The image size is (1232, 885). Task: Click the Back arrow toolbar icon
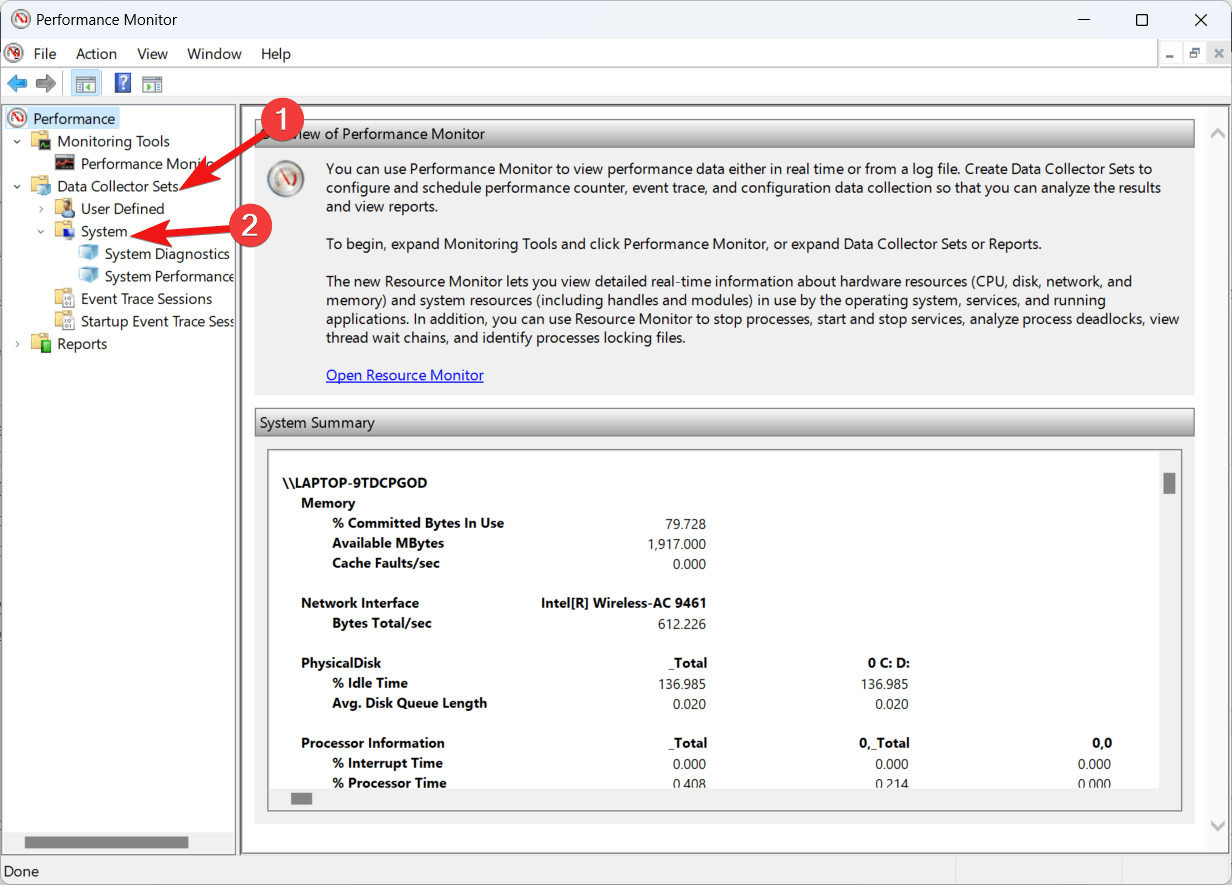point(17,83)
